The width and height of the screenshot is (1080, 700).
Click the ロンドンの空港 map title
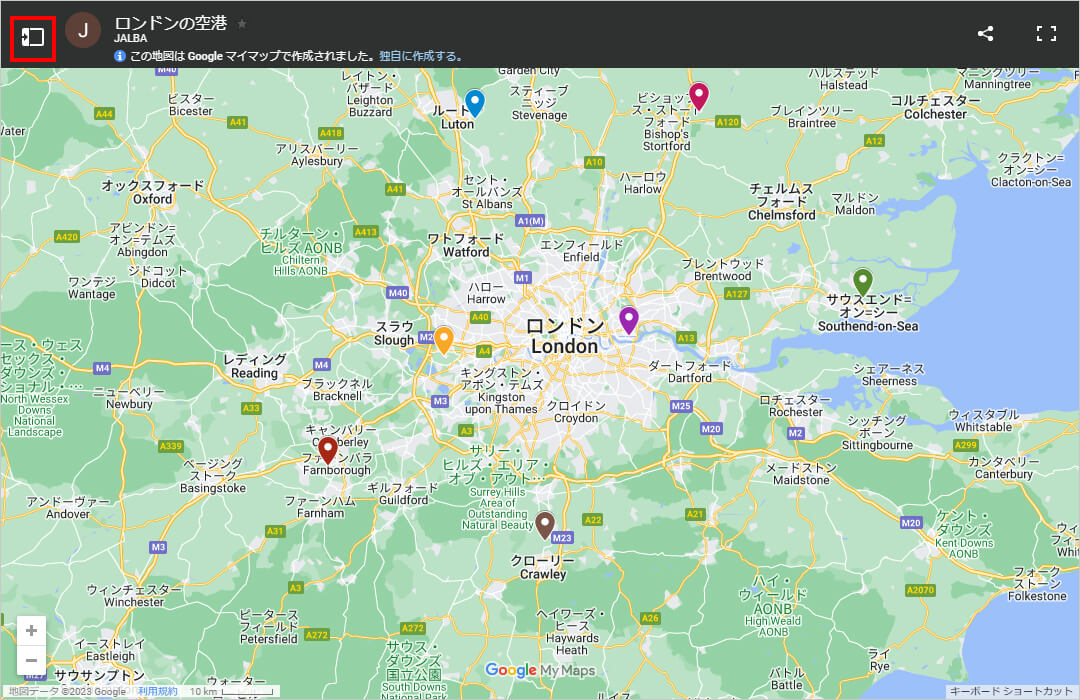[172, 23]
